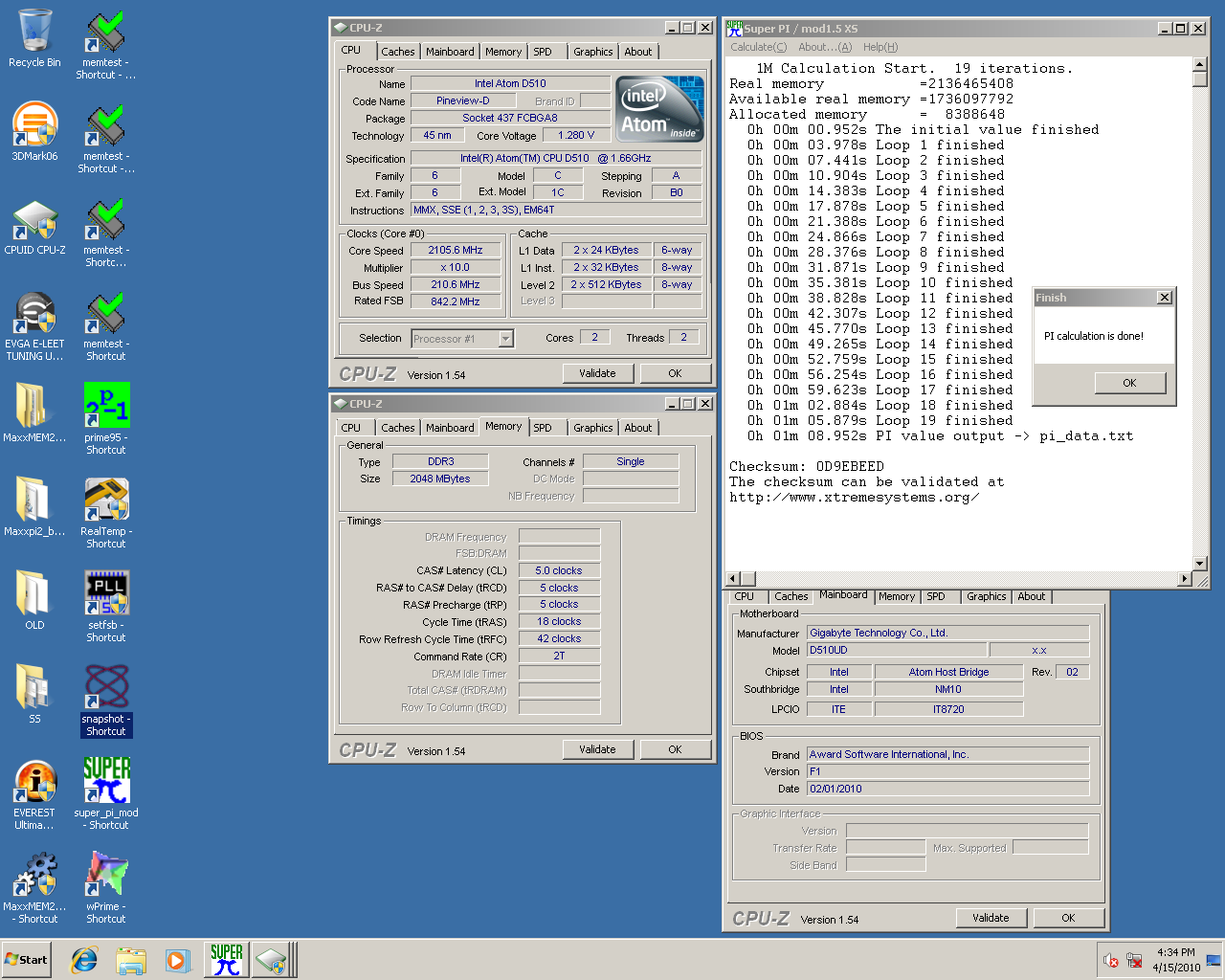
Task: Open Windows Media Player from the taskbar
Action: point(178,960)
